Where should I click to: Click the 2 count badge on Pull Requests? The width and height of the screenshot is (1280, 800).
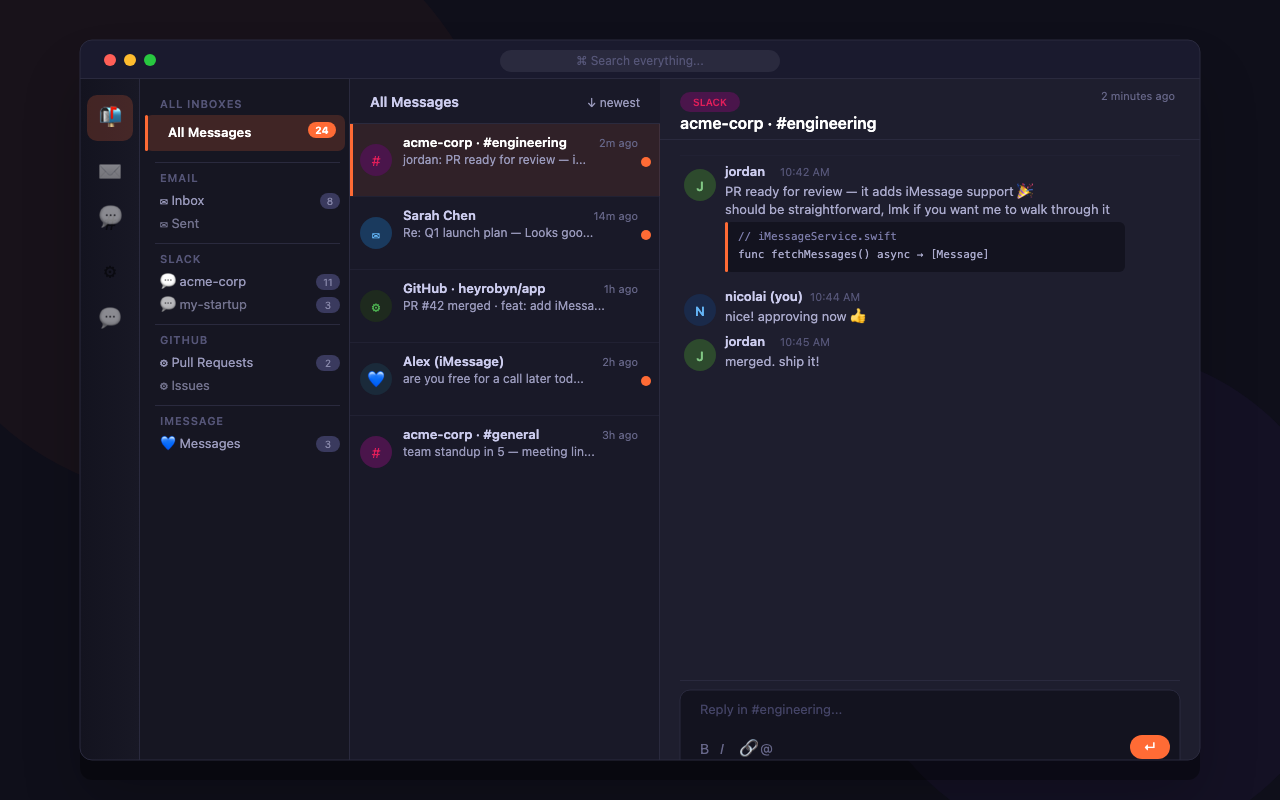point(328,363)
